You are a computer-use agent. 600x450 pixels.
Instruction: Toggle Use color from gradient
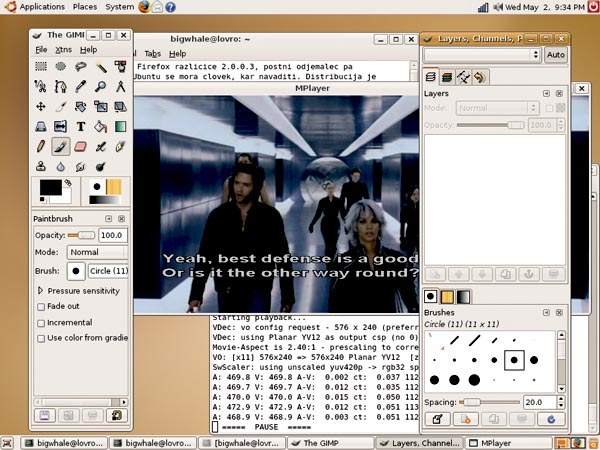pos(41,339)
